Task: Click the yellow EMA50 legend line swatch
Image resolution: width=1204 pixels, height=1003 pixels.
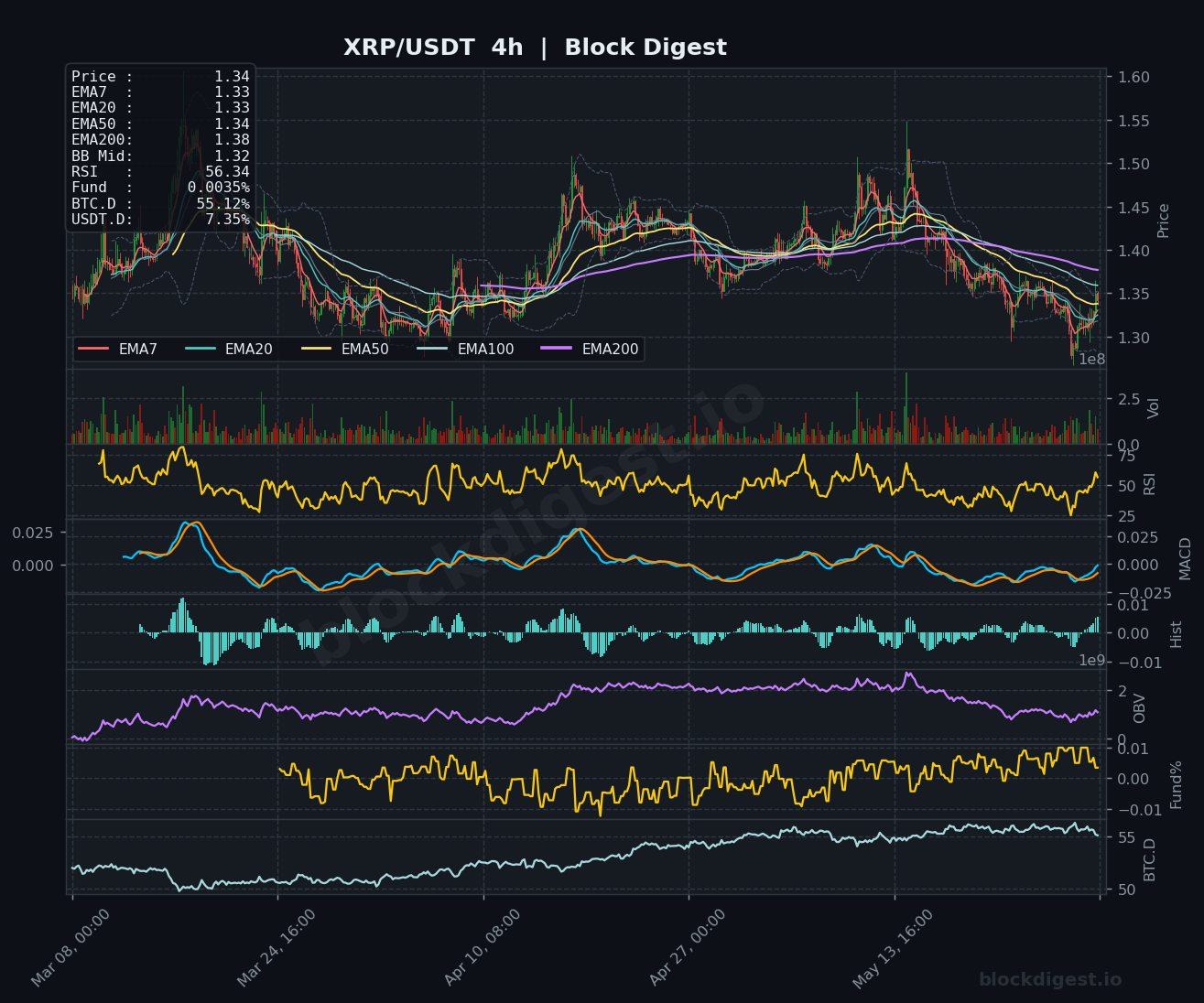Action: click(316, 349)
